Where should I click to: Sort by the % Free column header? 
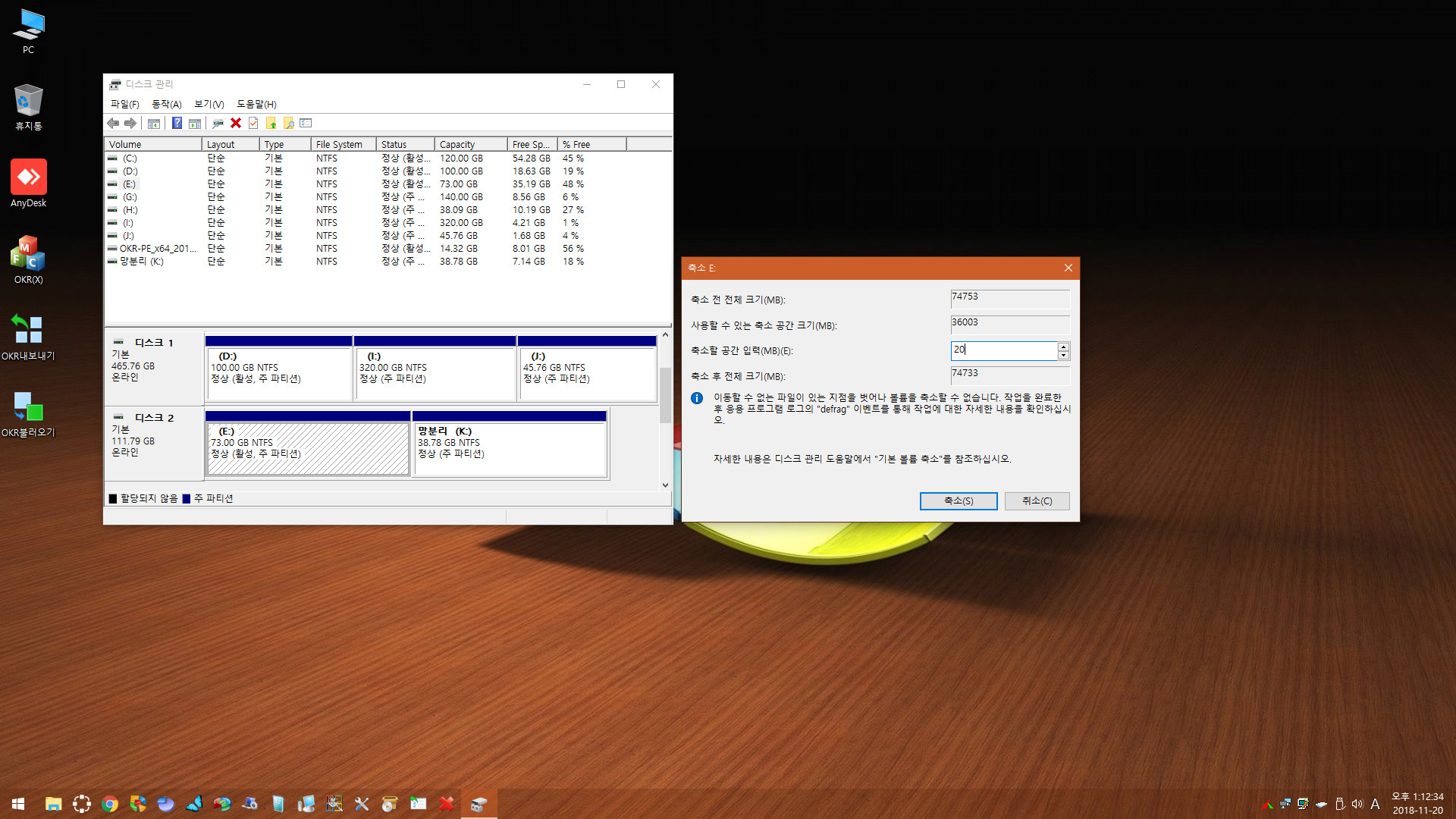click(592, 144)
